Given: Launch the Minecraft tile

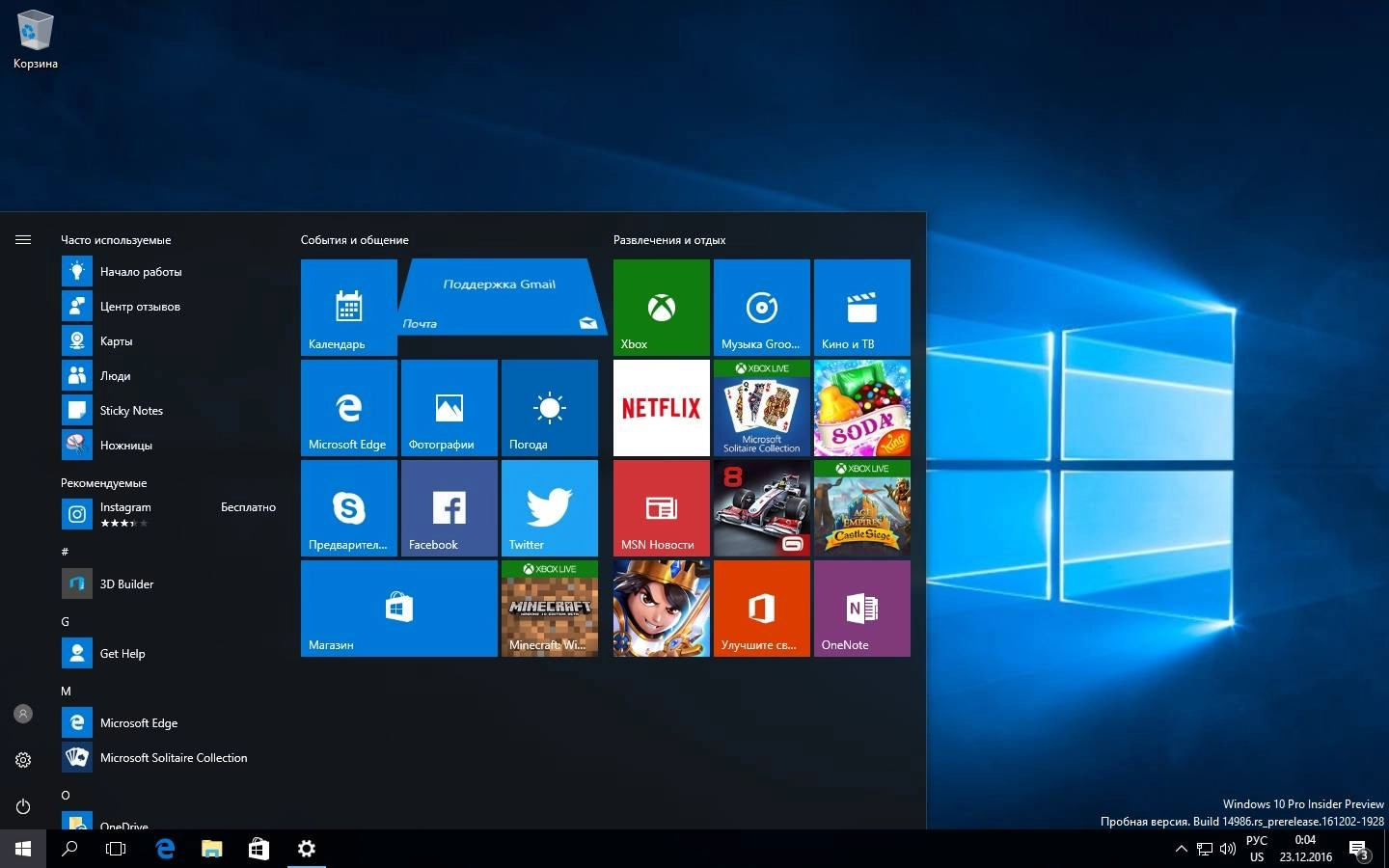Looking at the screenshot, I should point(550,609).
